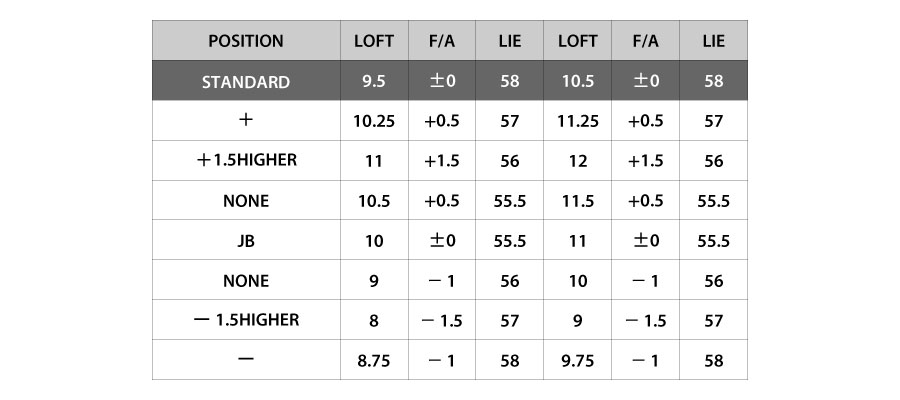The height and width of the screenshot is (400, 900).
Task: Click the minus sign position in last row
Action: [x=245, y=361]
